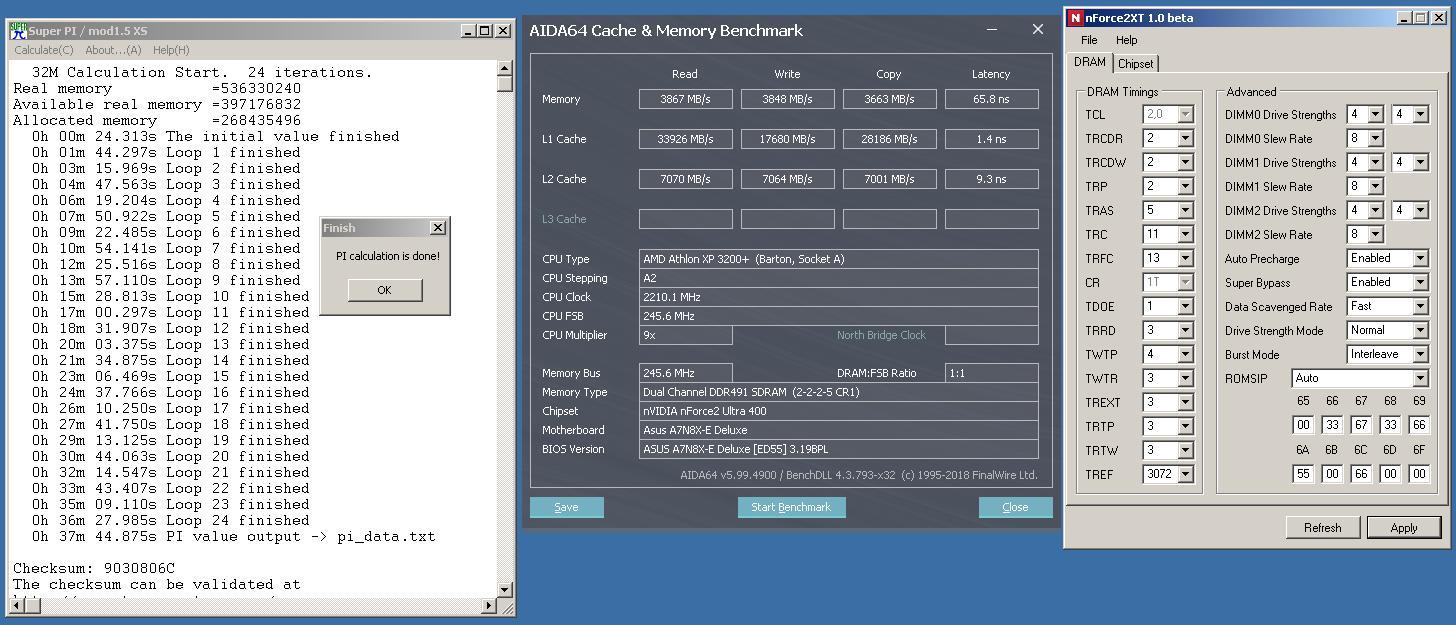
Task: Click Memory Read 3867 MB/s field
Action: [686, 99]
